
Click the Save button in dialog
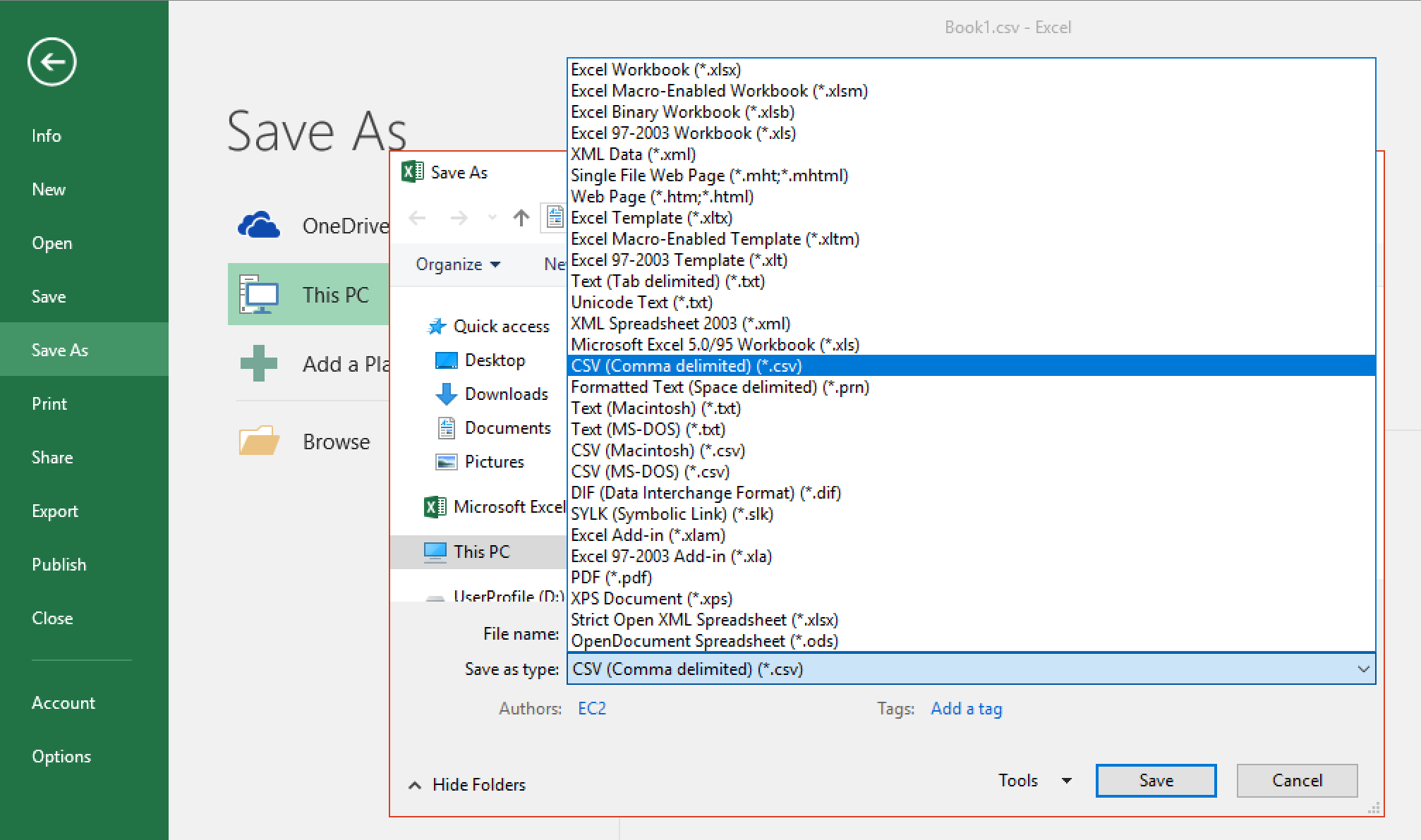(1155, 781)
